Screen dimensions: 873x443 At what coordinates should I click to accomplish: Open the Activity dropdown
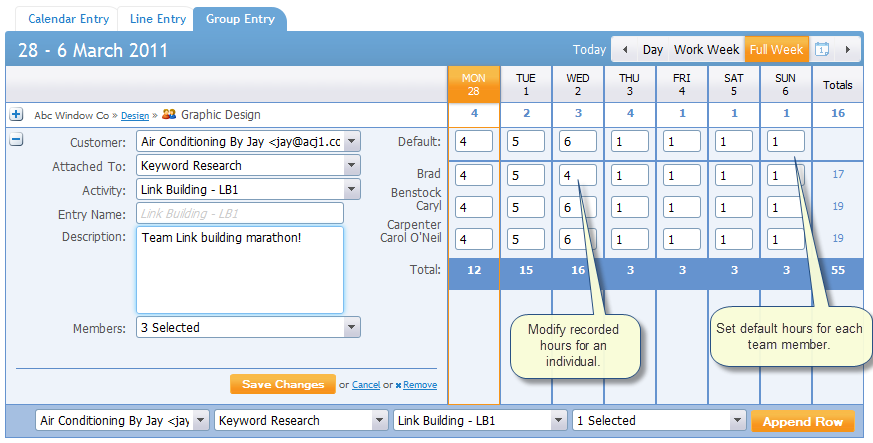tap(350, 189)
